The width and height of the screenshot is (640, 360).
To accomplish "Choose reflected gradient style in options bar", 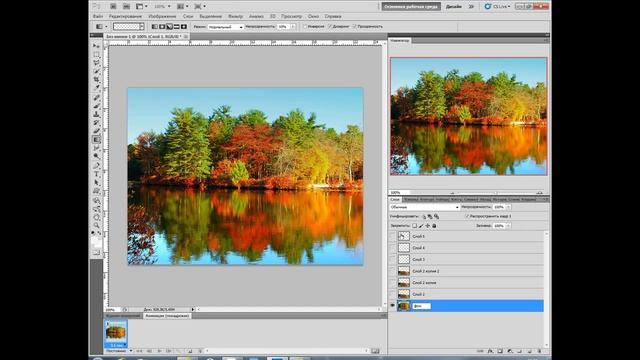I will 177,27.
